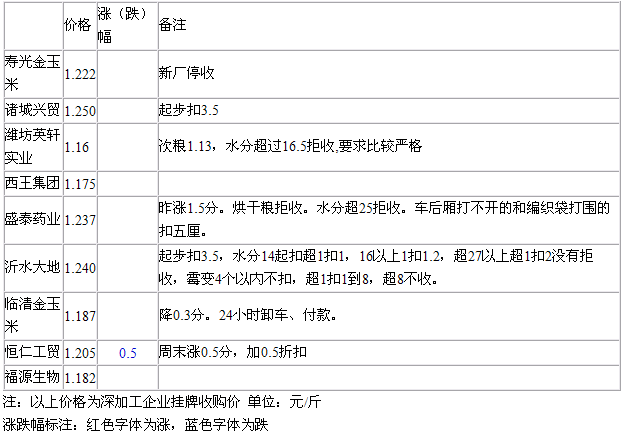This screenshot has height=436, width=625.
Task: Select price 1.205 for 恒仁工贸
Action: click(80, 353)
